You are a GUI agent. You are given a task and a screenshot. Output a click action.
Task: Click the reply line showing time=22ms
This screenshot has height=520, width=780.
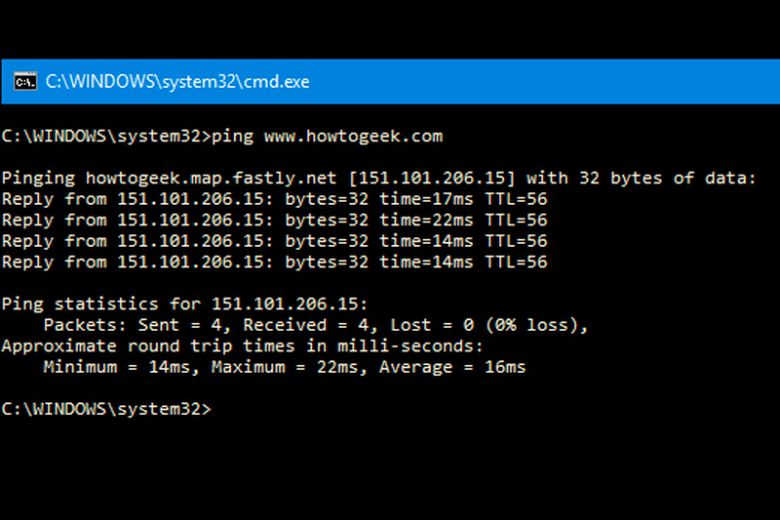(x=275, y=220)
